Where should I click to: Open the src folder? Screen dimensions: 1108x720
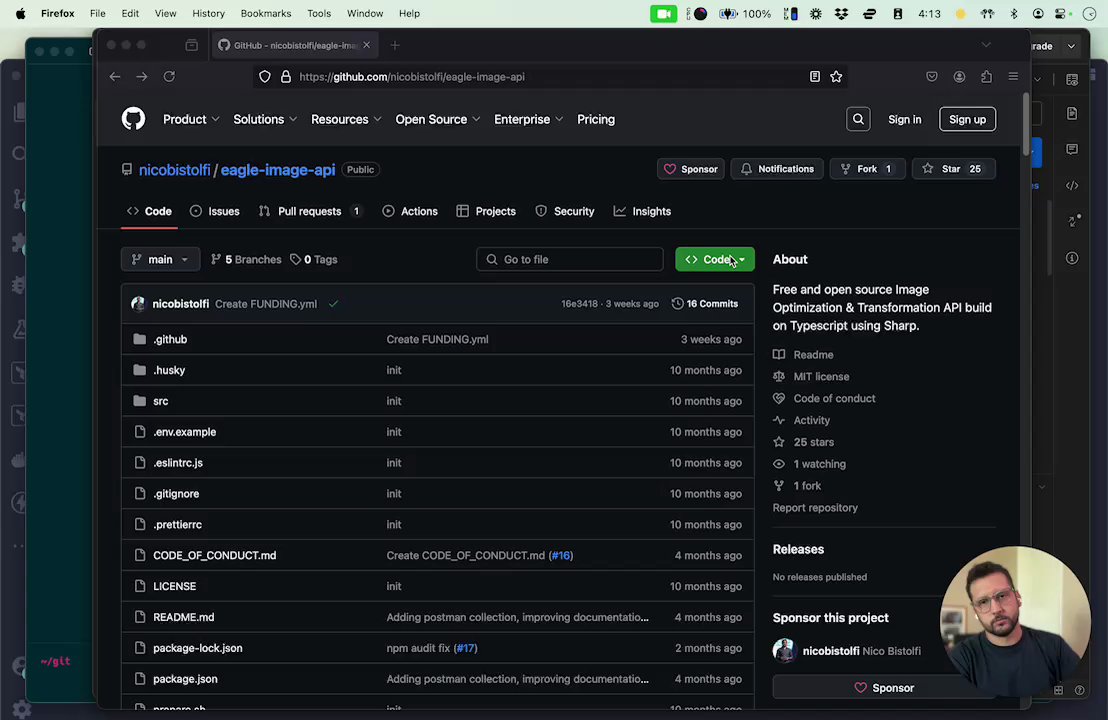tap(160, 401)
